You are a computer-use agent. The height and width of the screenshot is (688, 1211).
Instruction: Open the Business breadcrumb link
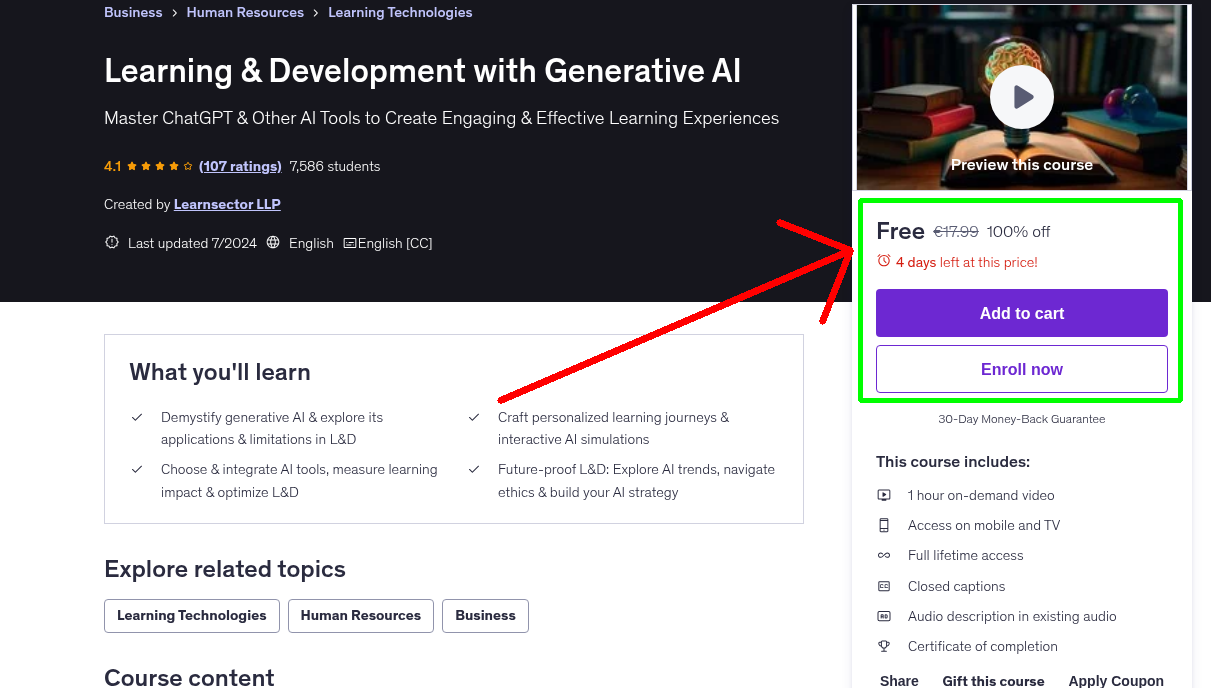click(133, 12)
